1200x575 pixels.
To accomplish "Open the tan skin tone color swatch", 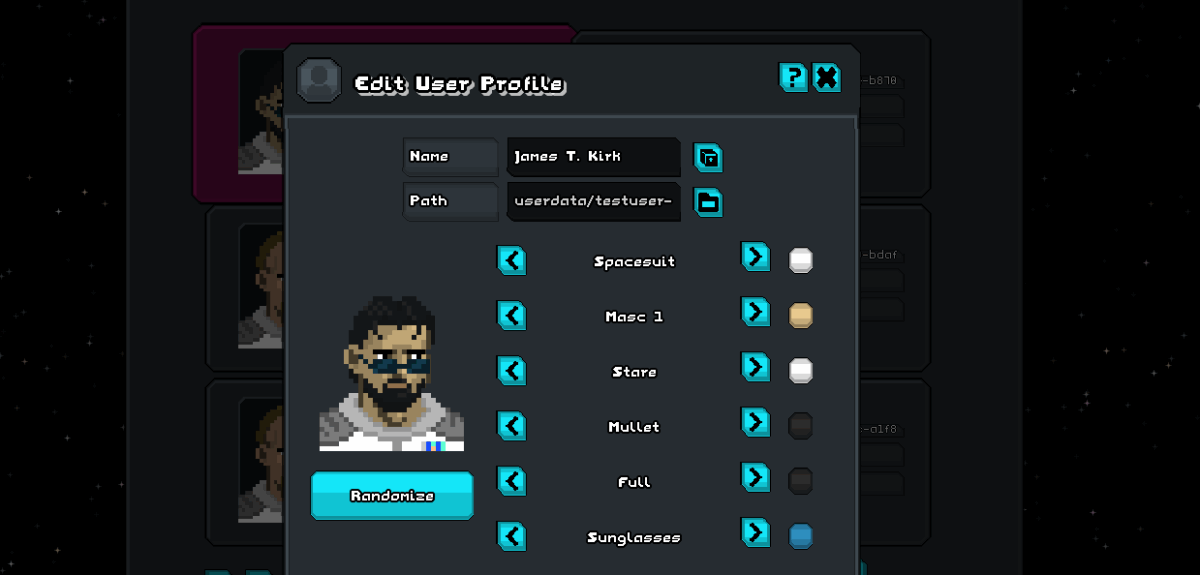I will pyautogui.click(x=801, y=316).
